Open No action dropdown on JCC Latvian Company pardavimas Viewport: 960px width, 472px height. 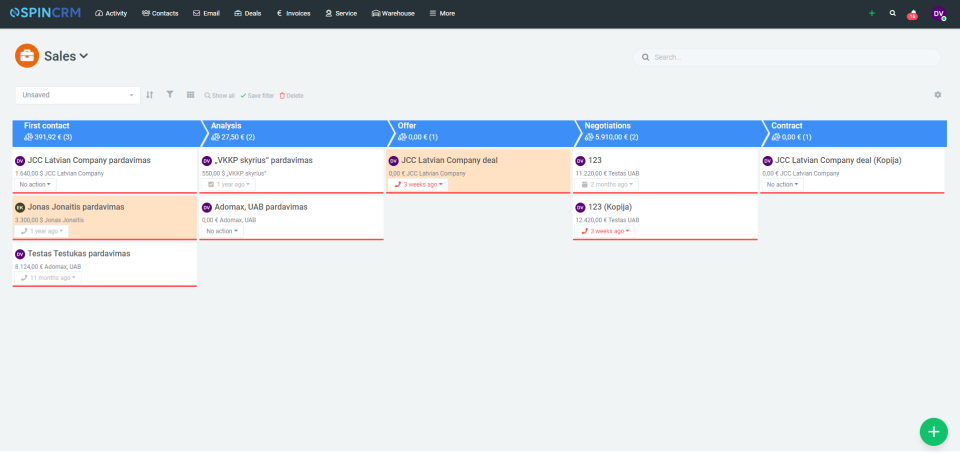36,184
